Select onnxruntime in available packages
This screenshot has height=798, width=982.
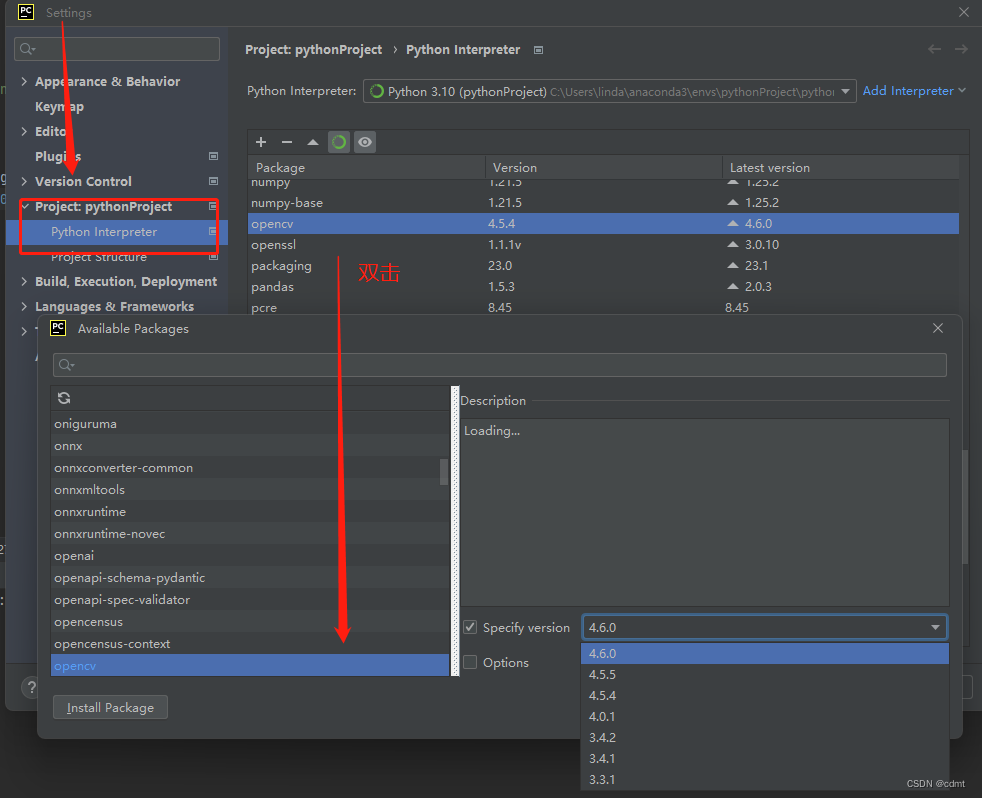coord(250,512)
